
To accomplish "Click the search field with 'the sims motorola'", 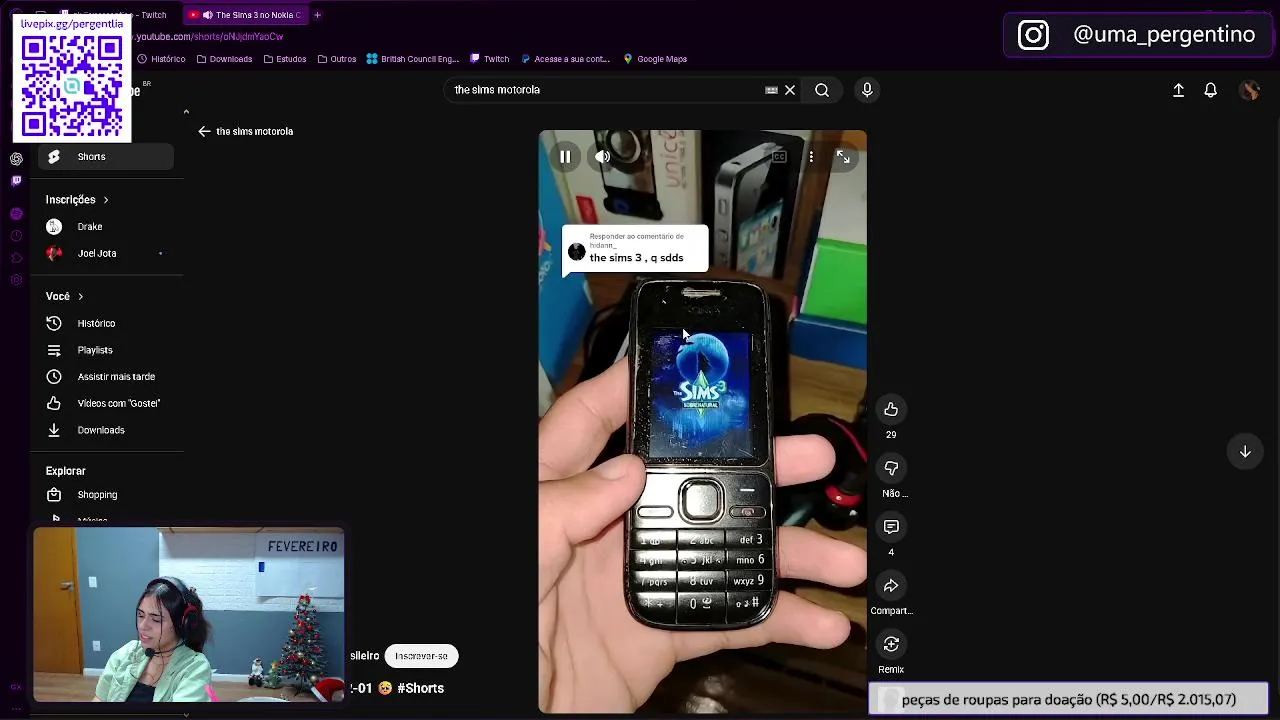I will [605, 90].
